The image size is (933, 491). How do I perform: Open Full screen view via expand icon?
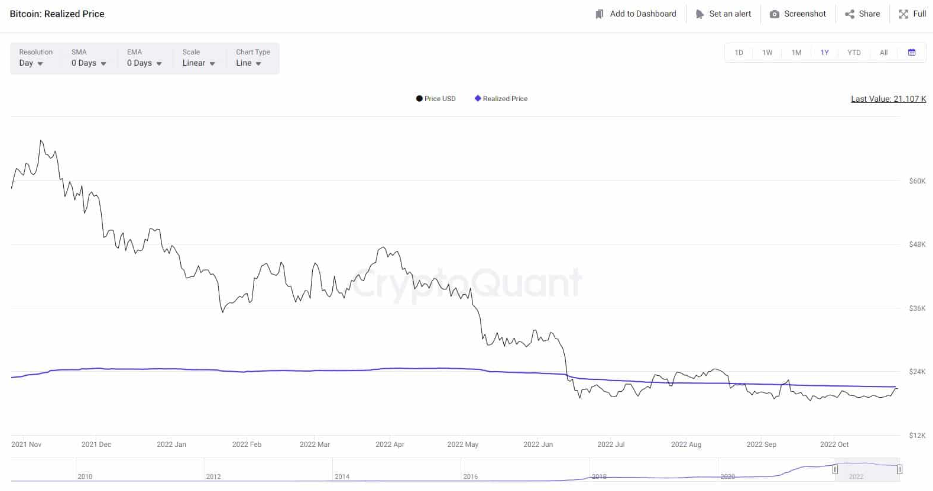(903, 14)
